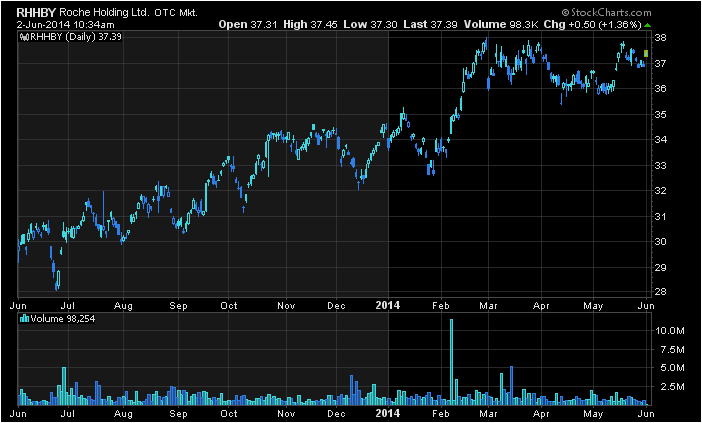This screenshot has height=423, width=702.
Task: Click the 2014 label on volume panel time axis
Action: [x=388, y=412]
